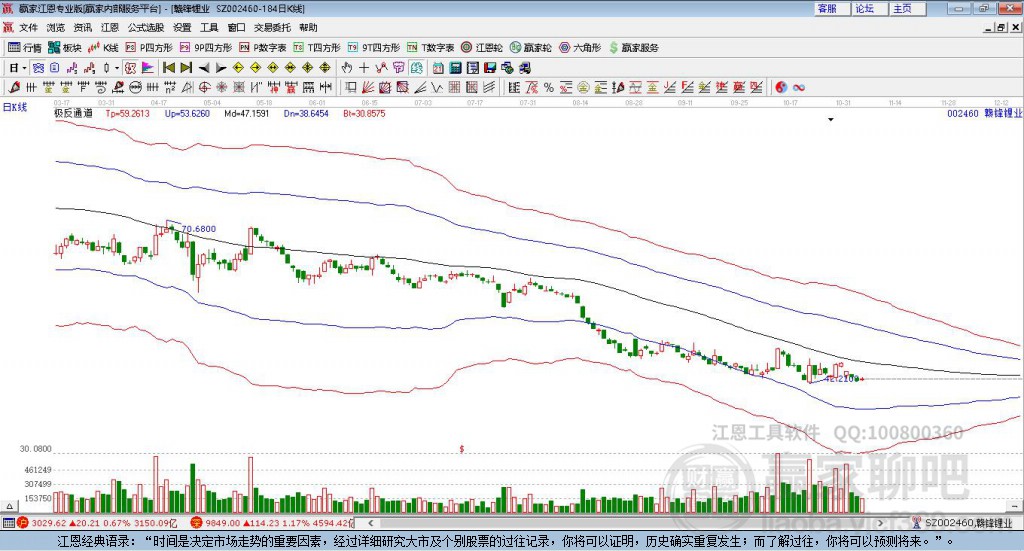Image resolution: width=1024 pixels, height=551 pixels.
Task: Open 赢家服务 dollar-sign service
Action: [633, 48]
